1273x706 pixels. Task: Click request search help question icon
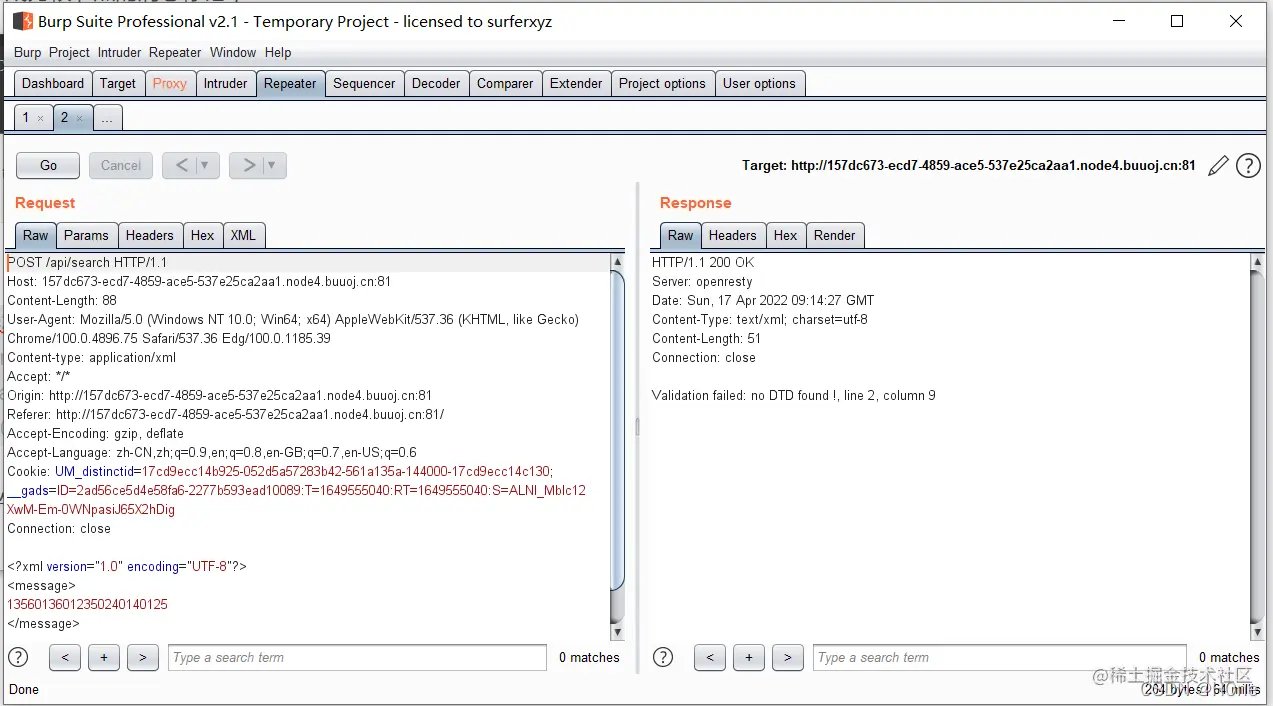point(18,657)
